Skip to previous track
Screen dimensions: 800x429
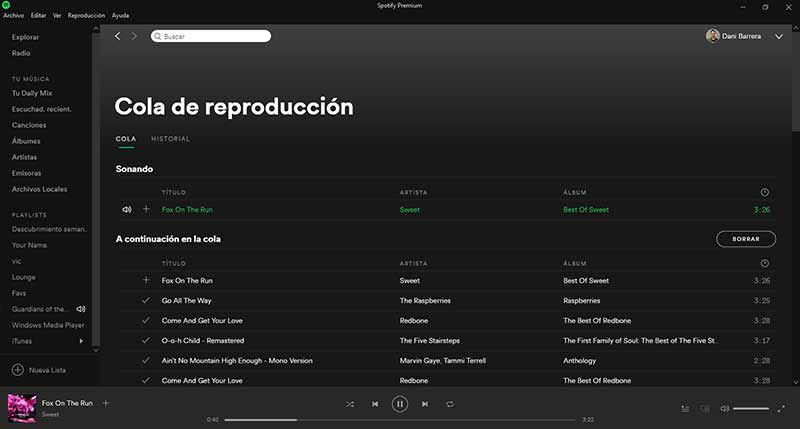[375, 404]
